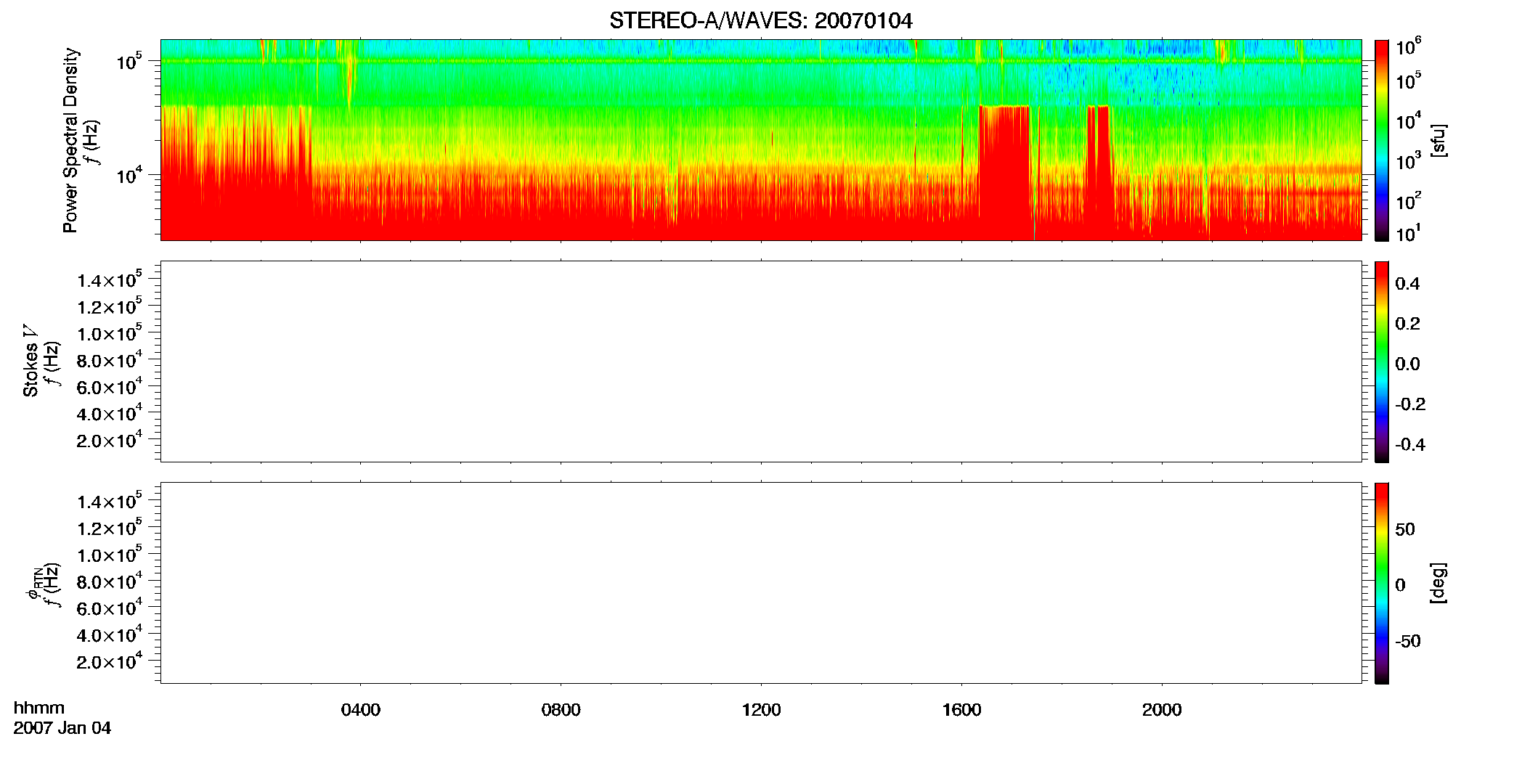This screenshot has height=784, width=1522.
Task: Click the 0400 time axis label
Action: pos(361,710)
